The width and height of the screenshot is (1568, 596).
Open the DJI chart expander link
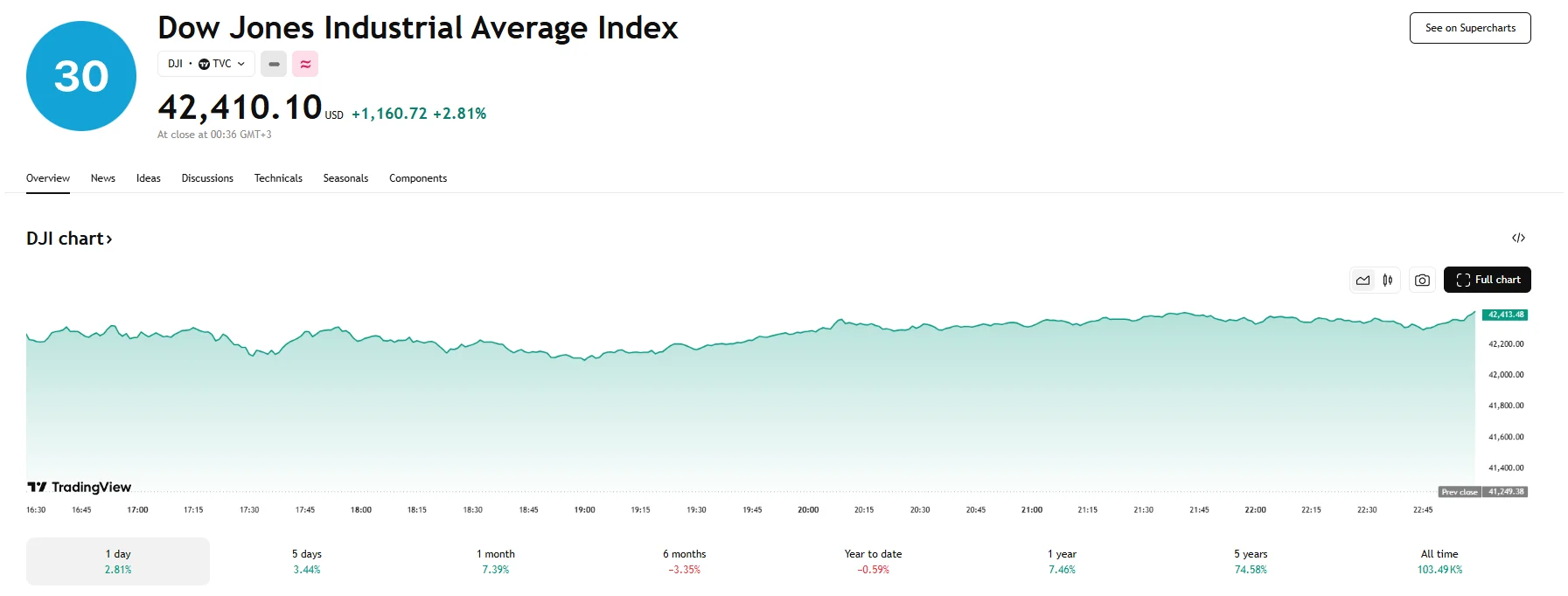tap(70, 238)
